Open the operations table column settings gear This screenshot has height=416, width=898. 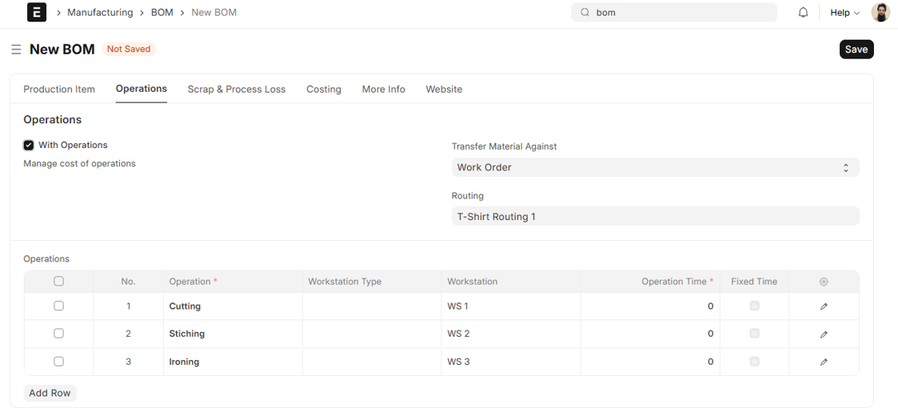coord(824,282)
